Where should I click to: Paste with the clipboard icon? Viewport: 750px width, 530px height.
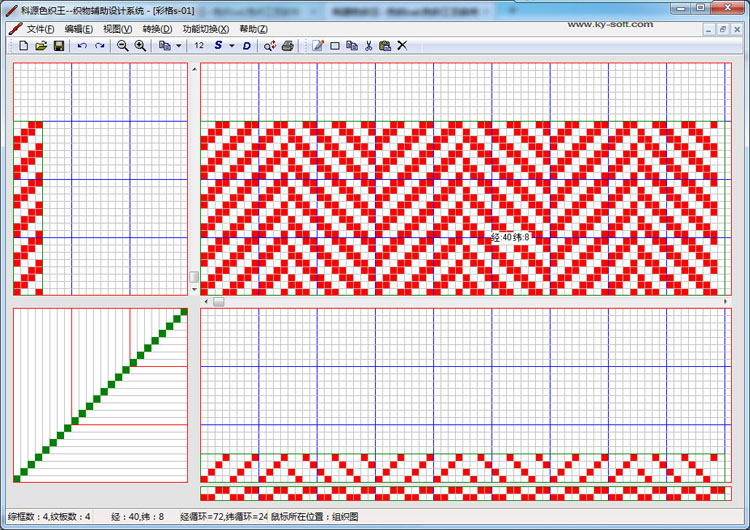385,46
